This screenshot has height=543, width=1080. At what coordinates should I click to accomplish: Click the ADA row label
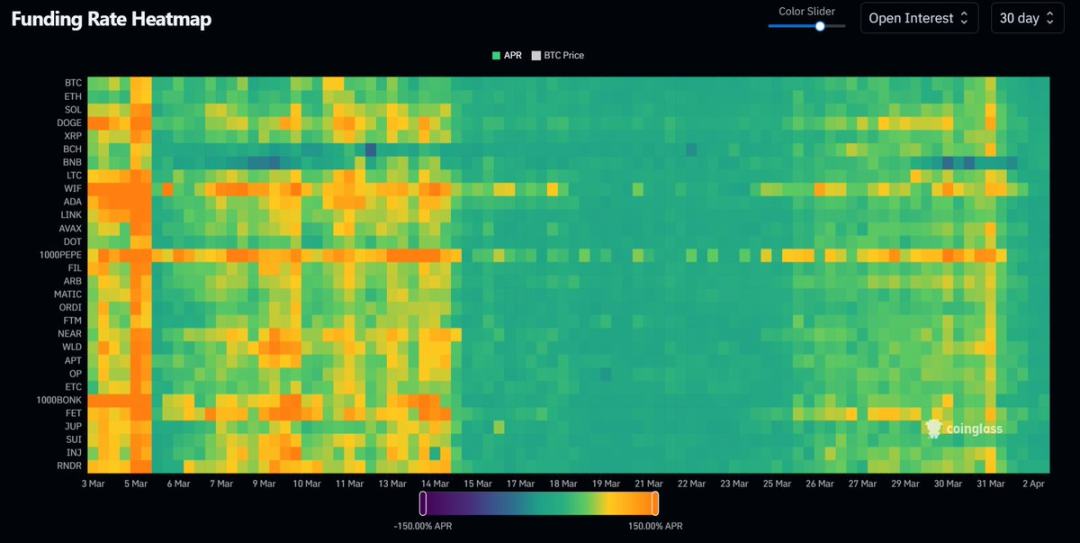point(72,202)
